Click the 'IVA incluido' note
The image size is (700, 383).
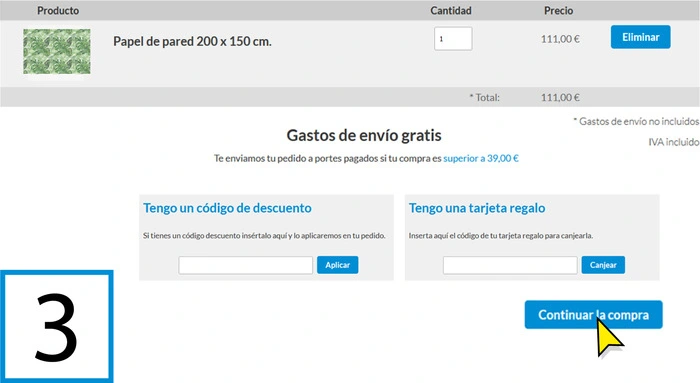click(x=674, y=142)
